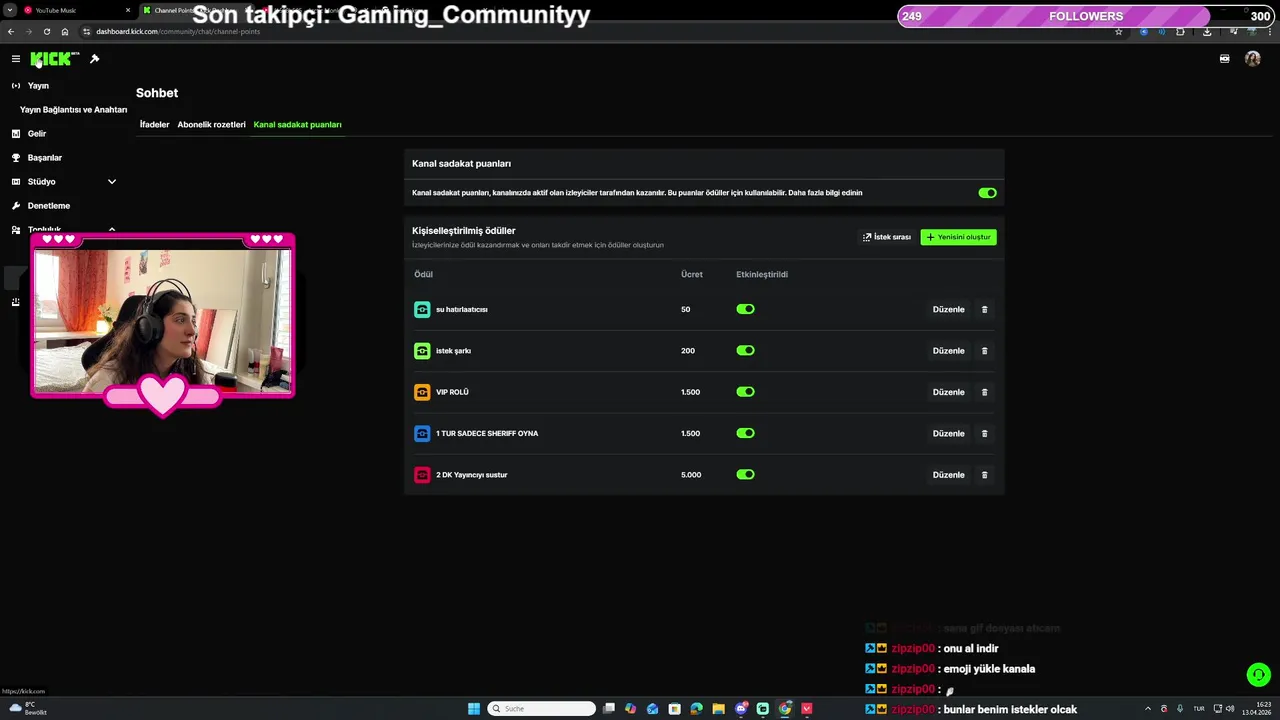Image resolution: width=1280 pixels, height=720 pixels.
Task: Open İstek sırası link
Action: pyautogui.click(x=887, y=237)
